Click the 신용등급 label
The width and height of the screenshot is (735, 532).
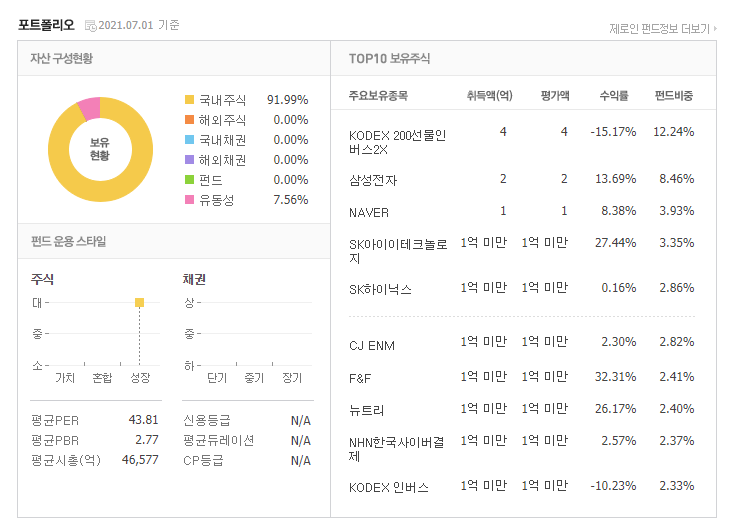tap(207, 420)
